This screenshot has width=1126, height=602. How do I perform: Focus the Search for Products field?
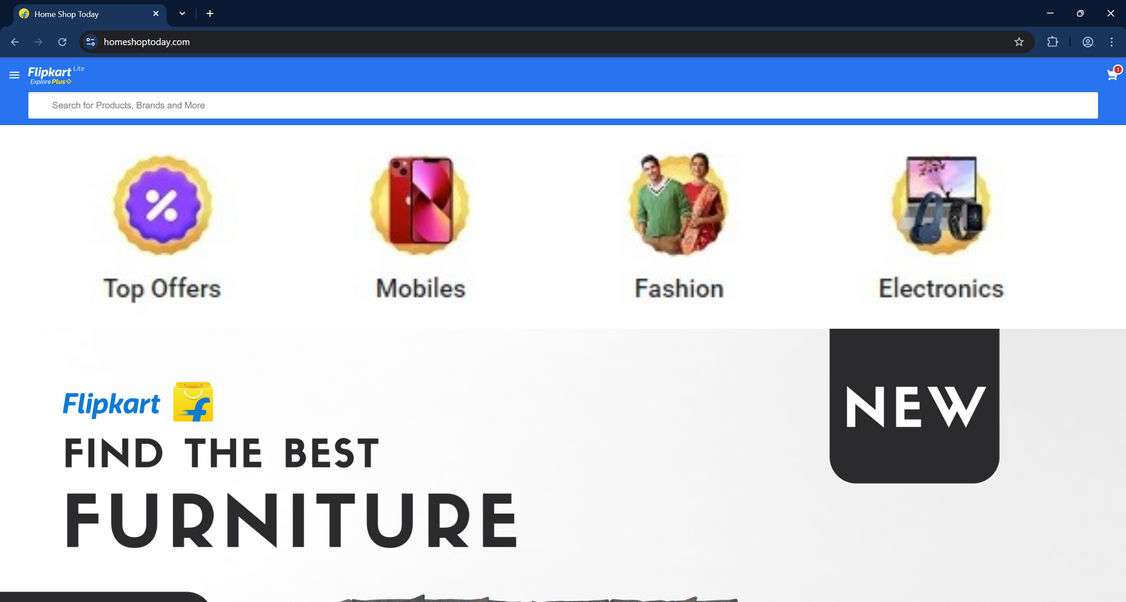[563, 106]
